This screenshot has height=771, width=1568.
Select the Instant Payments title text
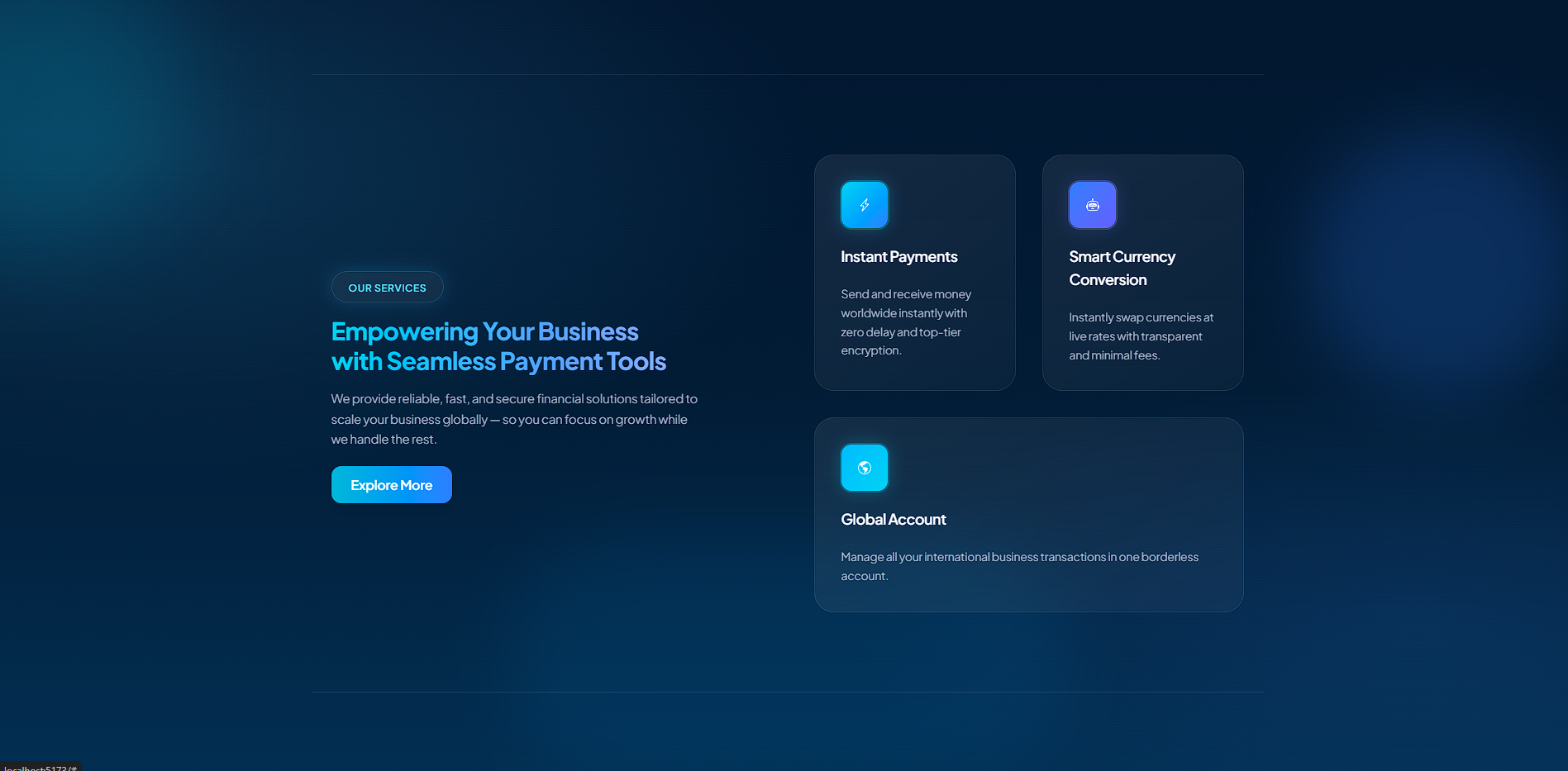pos(898,257)
